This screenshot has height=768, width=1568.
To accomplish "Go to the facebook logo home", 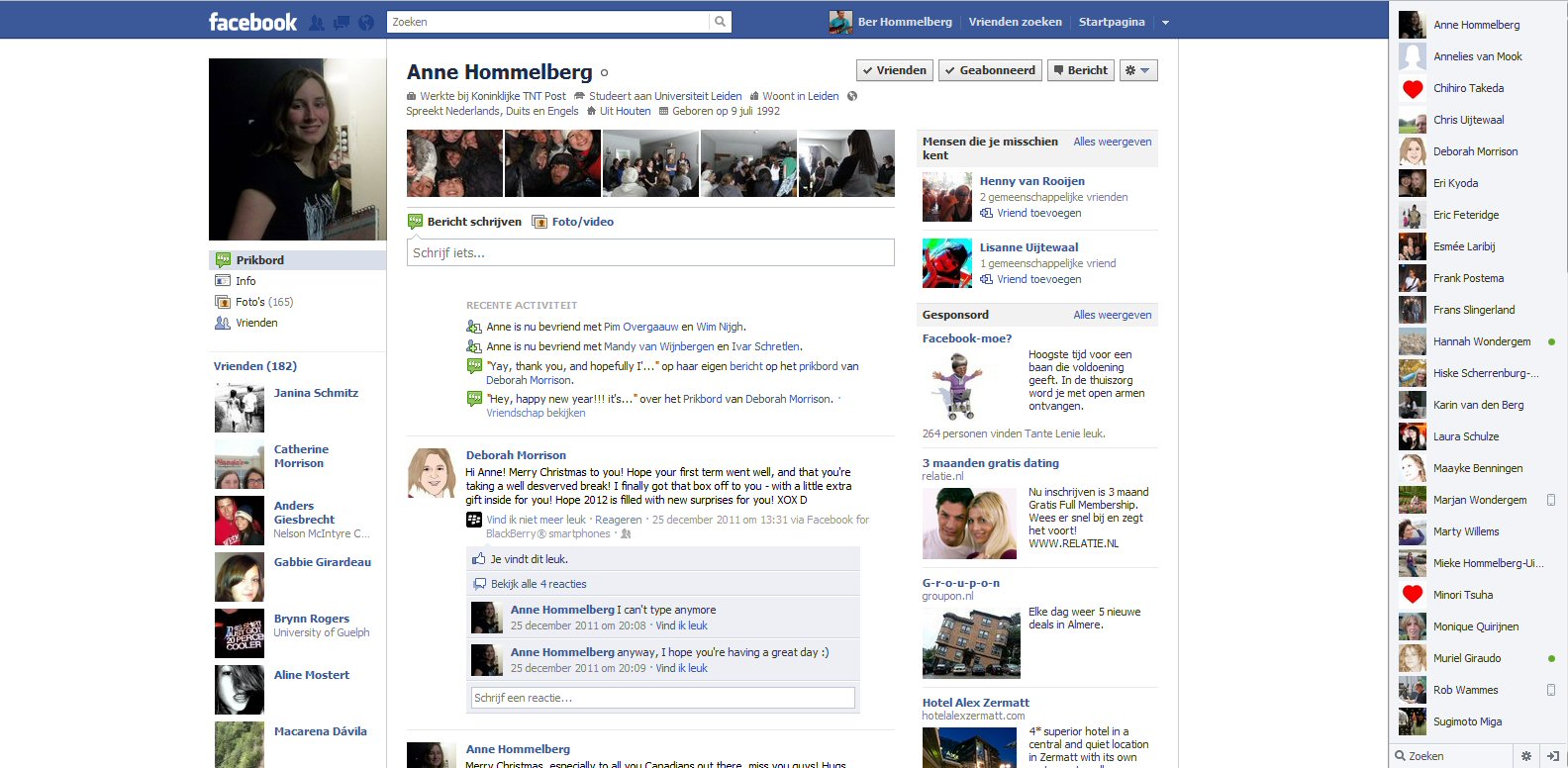I will (x=252, y=22).
